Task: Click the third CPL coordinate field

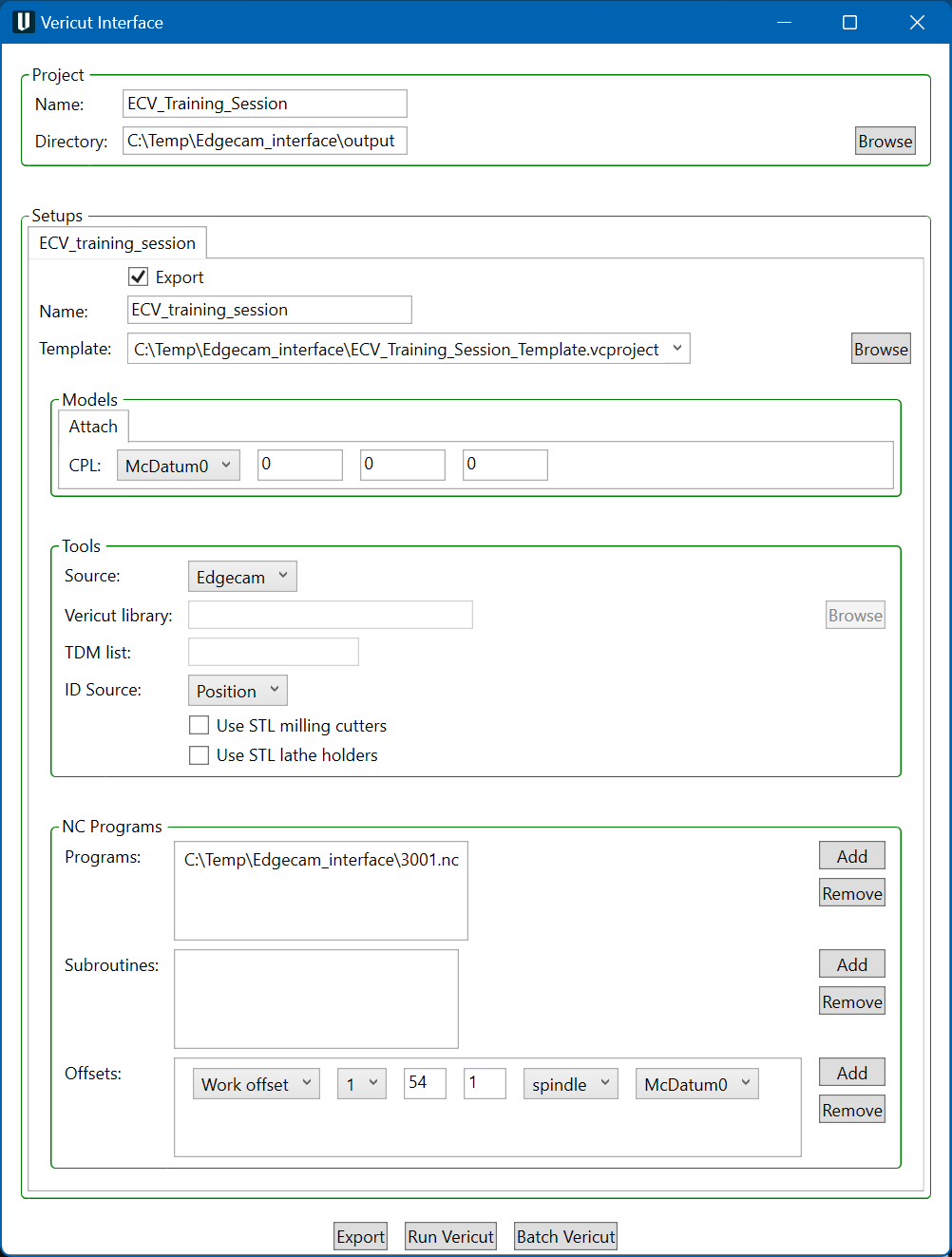Action: [x=505, y=465]
